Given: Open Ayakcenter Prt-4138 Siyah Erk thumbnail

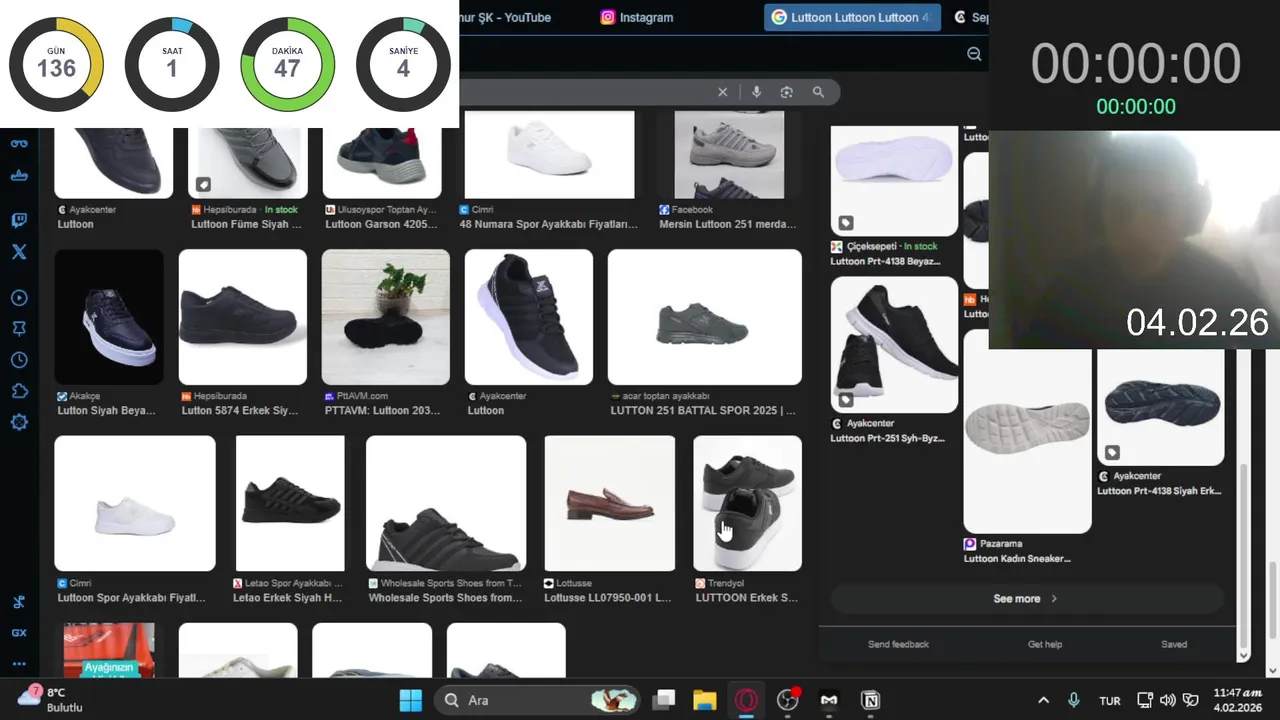Looking at the screenshot, I should [x=1160, y=407].
